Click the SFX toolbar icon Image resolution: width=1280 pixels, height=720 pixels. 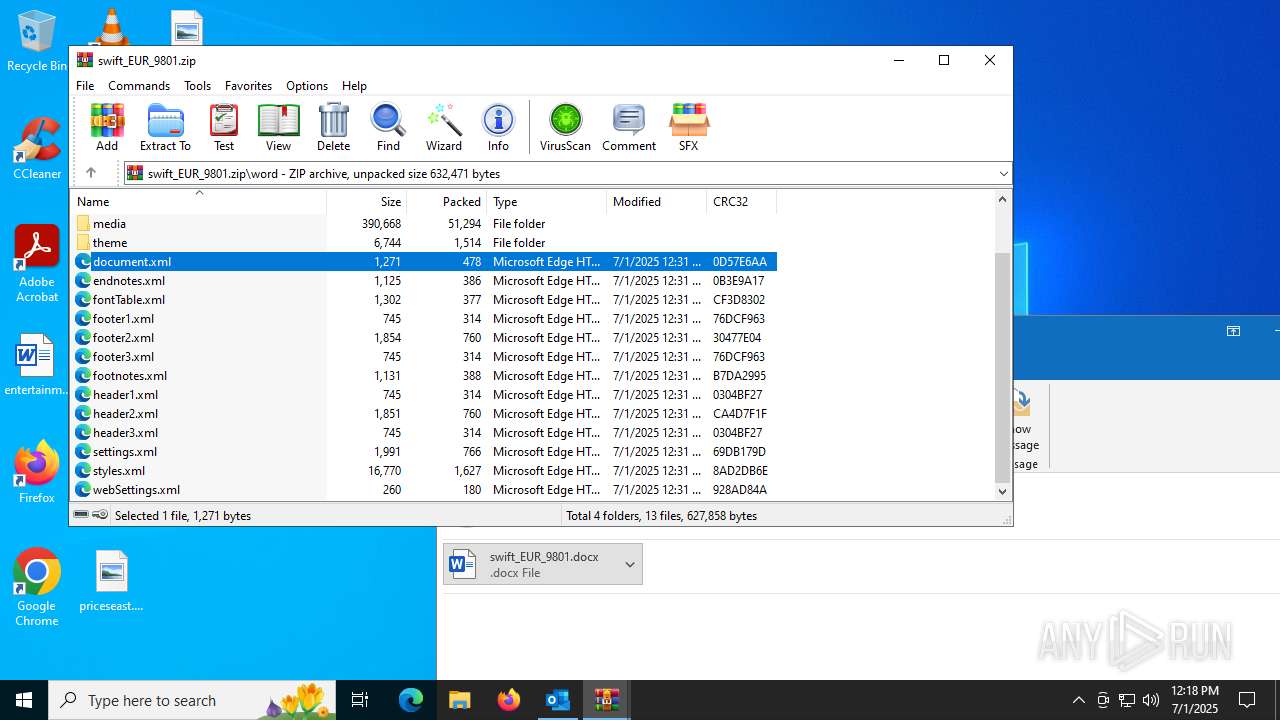click(x=688, y=127)
